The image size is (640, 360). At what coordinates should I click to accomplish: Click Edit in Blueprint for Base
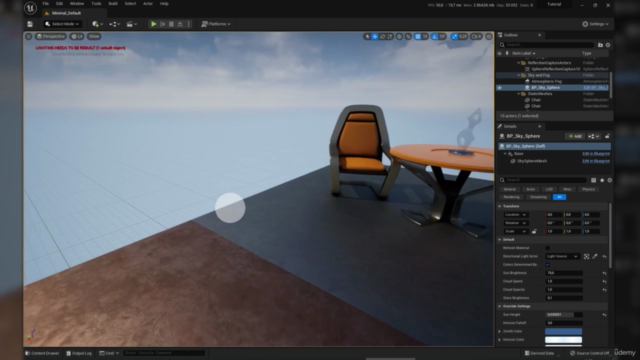click(x=596, y=154)
